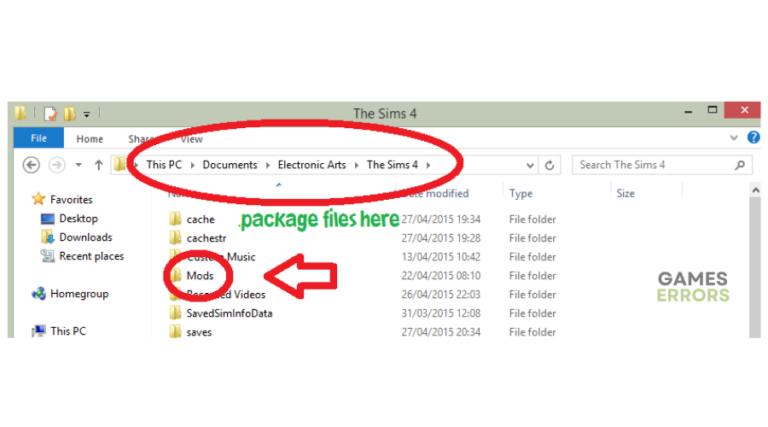
Task: Select the SavedSimInfoData folder
Action: pos(229,313)
